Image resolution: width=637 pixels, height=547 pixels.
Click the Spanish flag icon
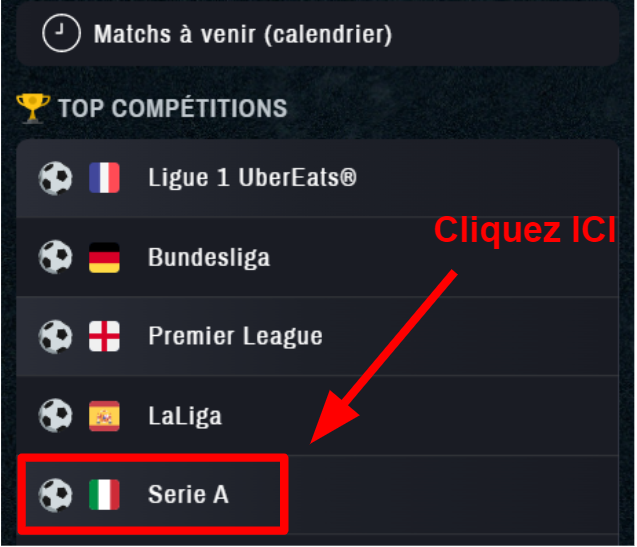[104, 415]
